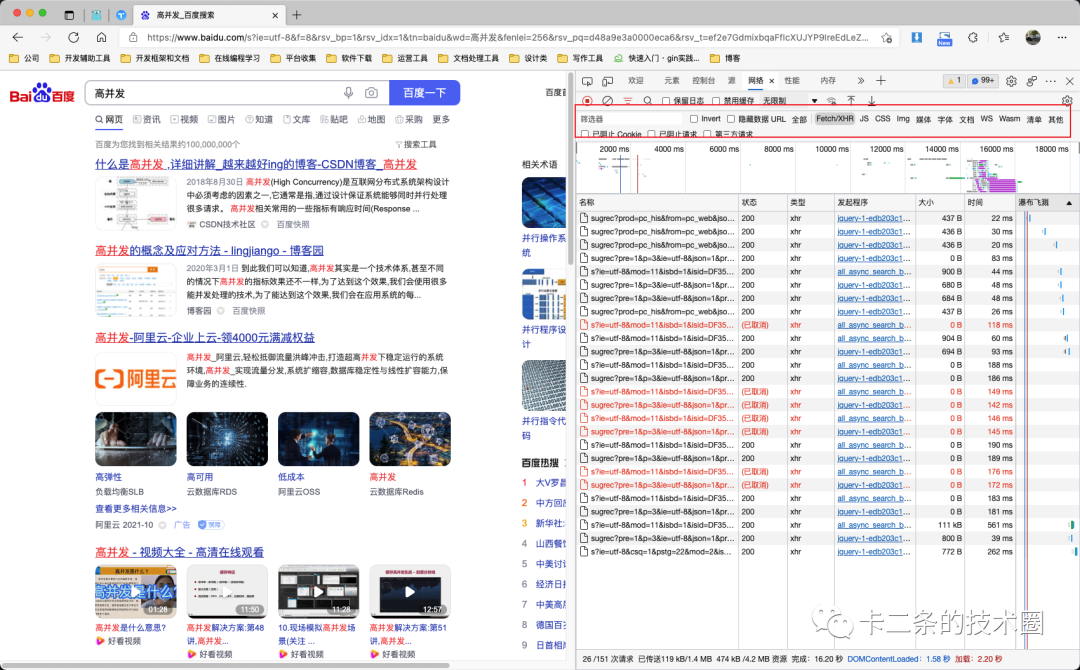Screen dimensions: 1080x670
Task: Open 查看更多相关信息 link
Action: click(x=136, y=509)
